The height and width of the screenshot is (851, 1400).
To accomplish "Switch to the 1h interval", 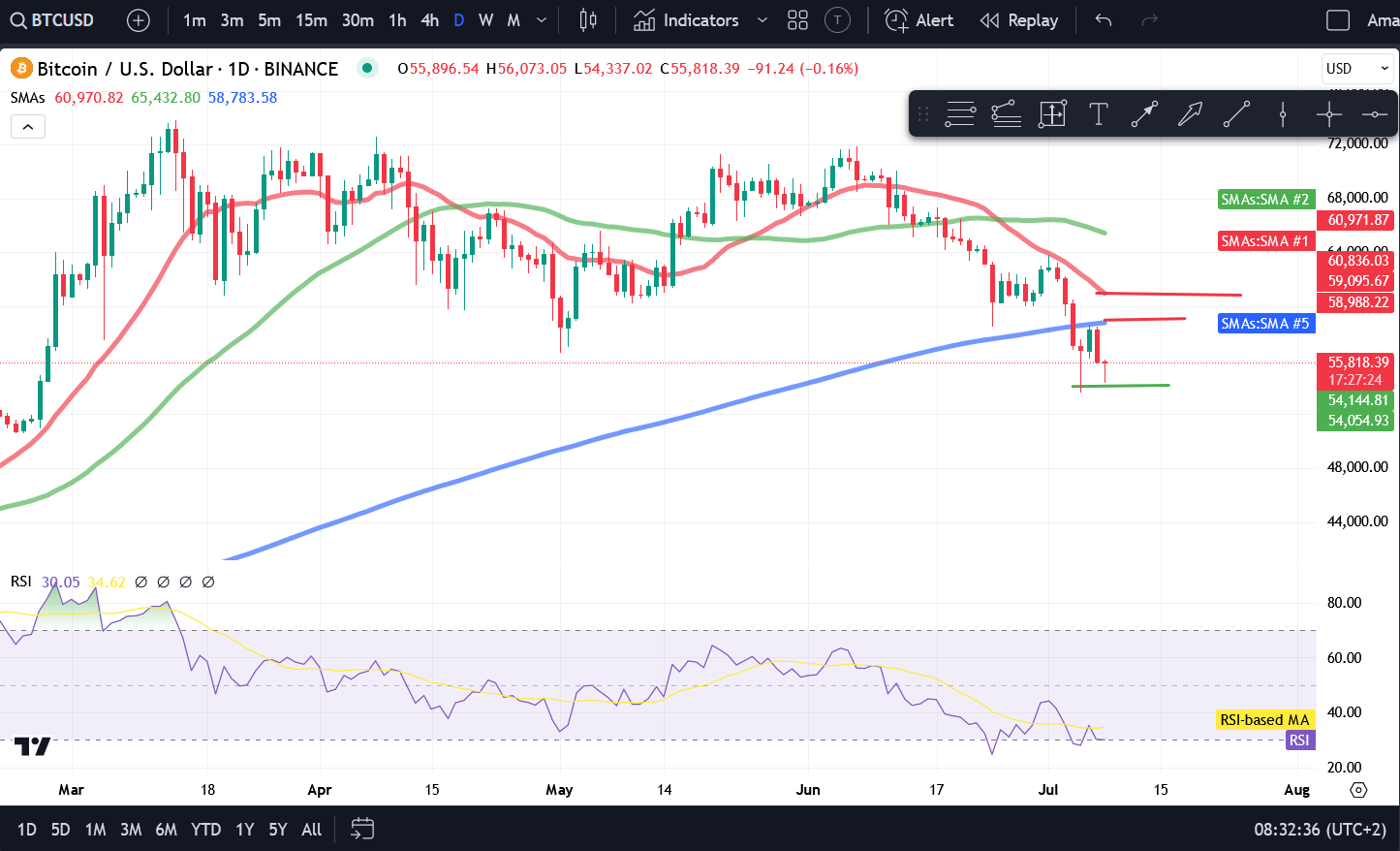I will (397, 20).
